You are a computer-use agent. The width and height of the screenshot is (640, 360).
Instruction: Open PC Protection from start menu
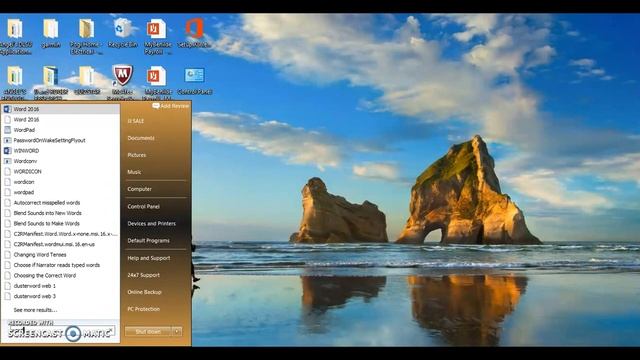144,309
